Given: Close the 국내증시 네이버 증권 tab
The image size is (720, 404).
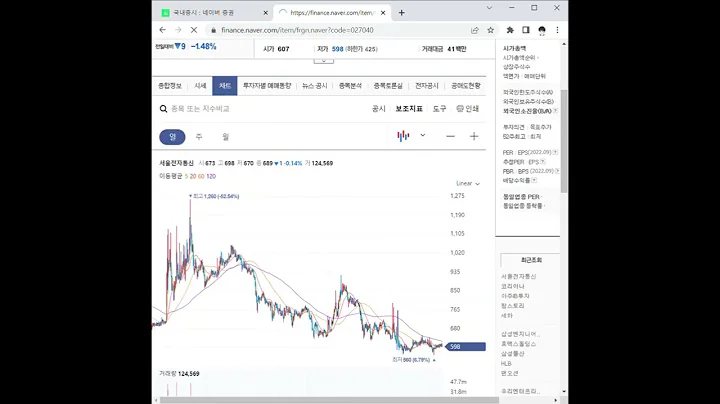Looking at the screenshot, I should pos(265,13).
